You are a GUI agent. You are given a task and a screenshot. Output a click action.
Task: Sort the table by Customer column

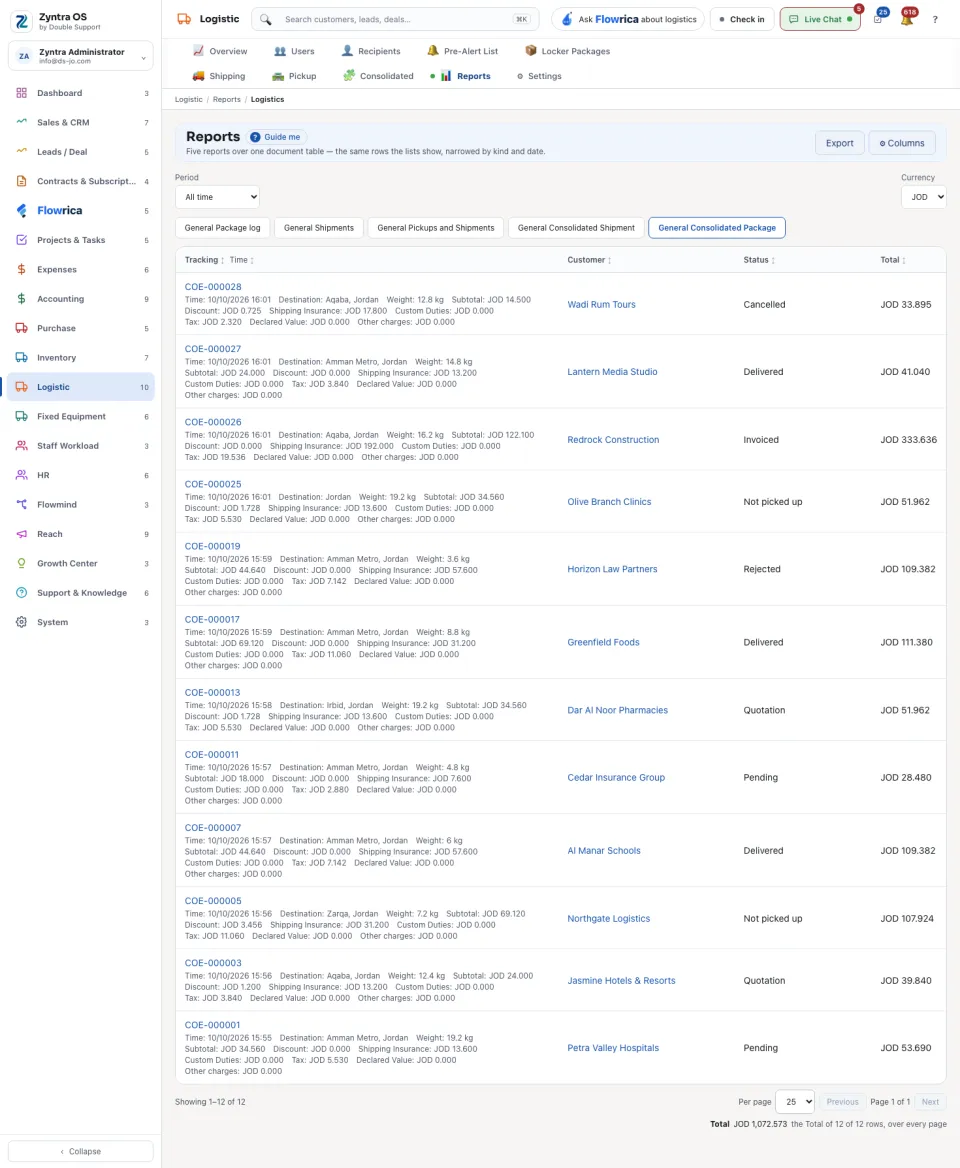[x=589, y=260]
